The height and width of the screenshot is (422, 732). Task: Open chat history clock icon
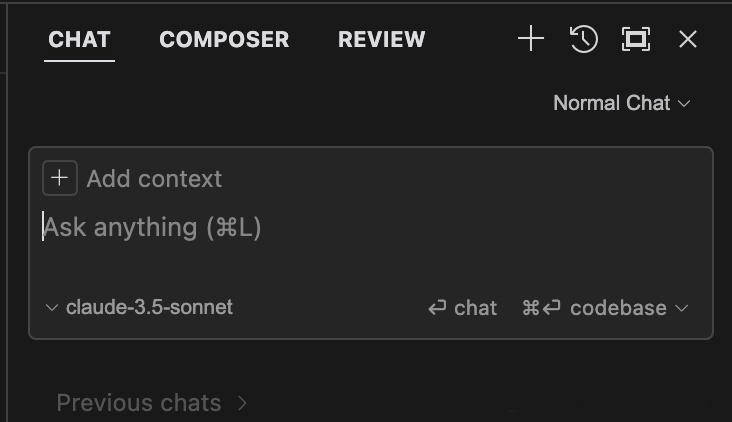[584, 39]
